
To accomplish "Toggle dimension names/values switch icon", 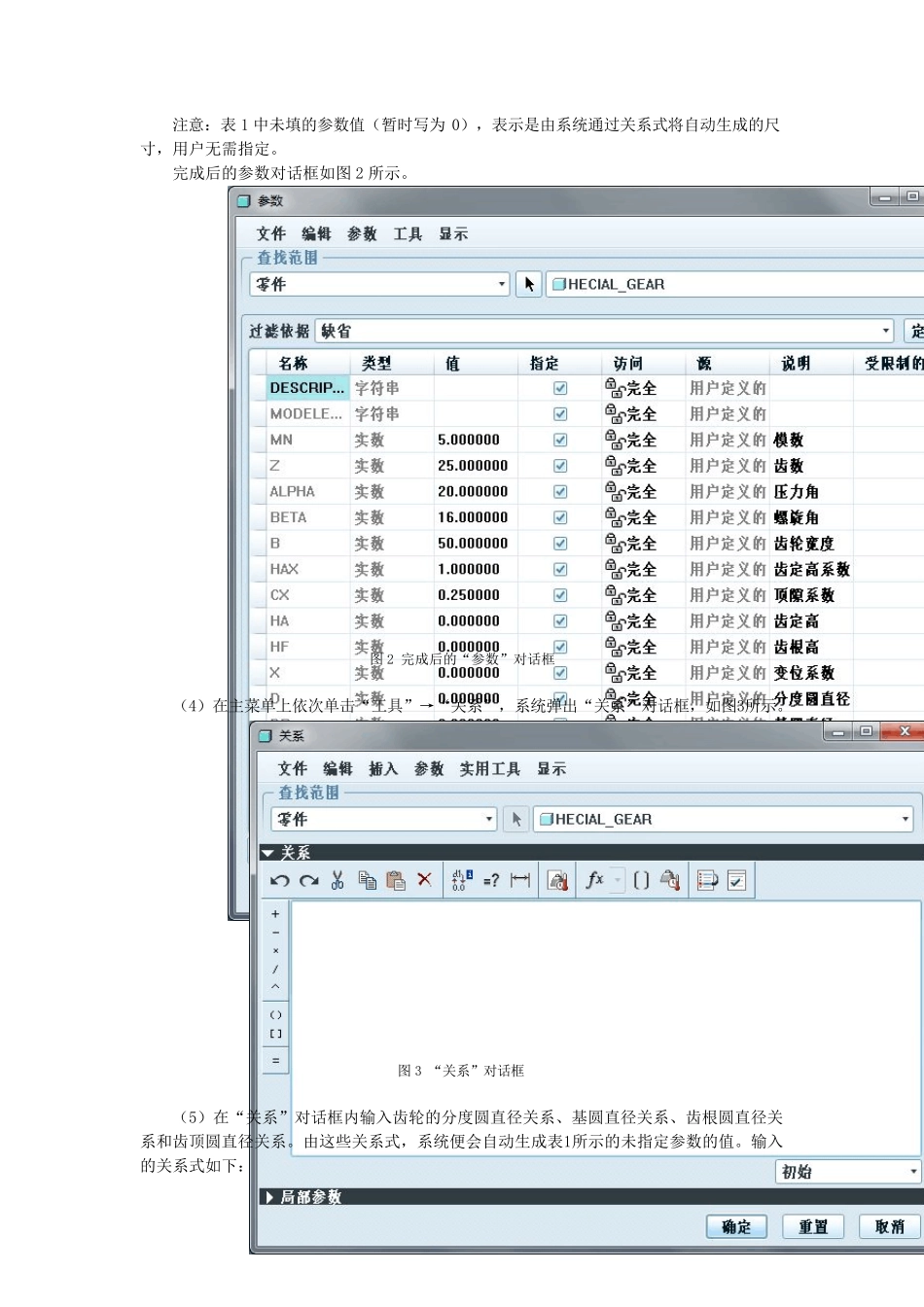I will (462, 880).
